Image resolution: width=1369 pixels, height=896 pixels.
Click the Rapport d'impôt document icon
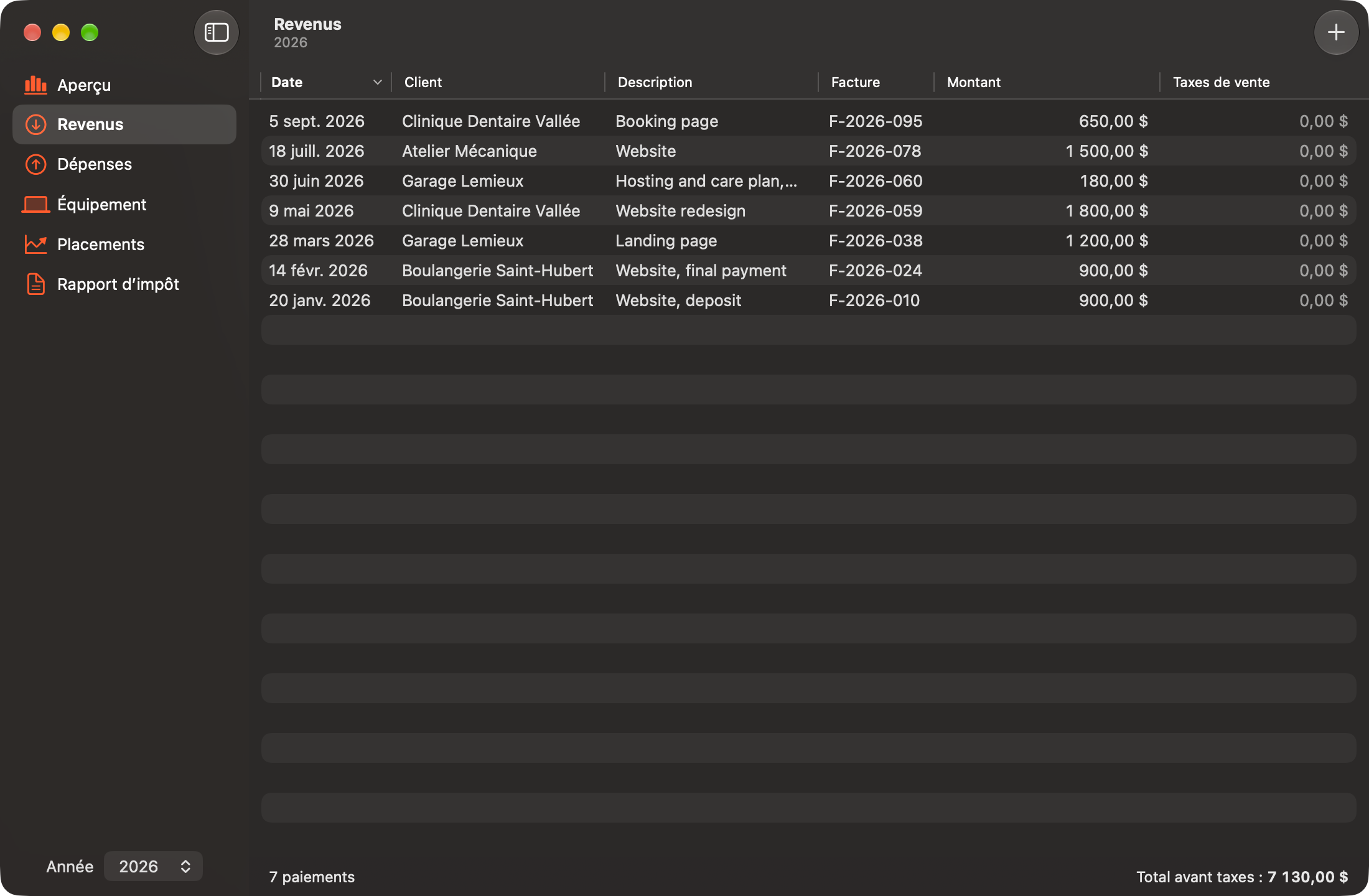35,284
